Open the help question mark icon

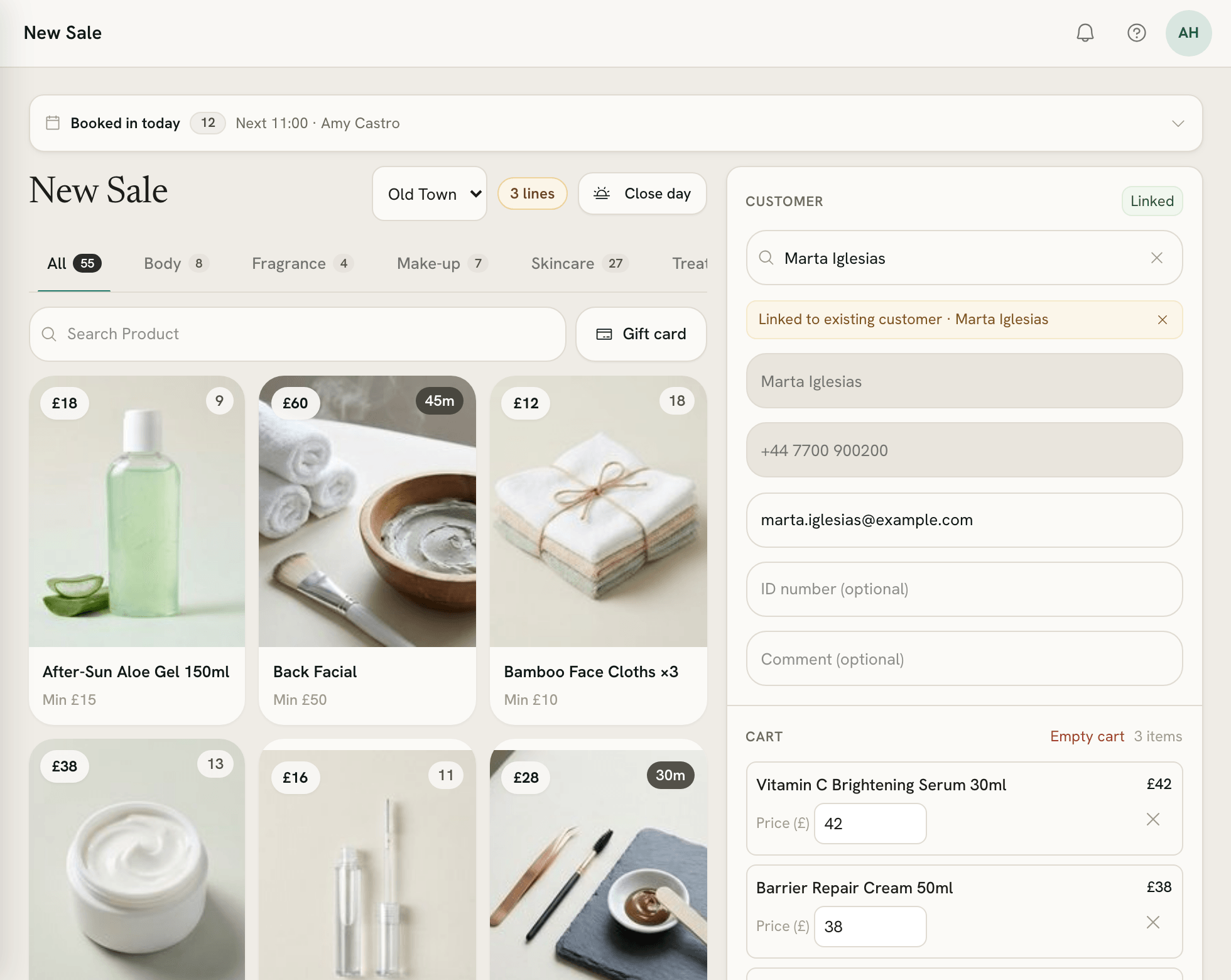(1137, 33)
